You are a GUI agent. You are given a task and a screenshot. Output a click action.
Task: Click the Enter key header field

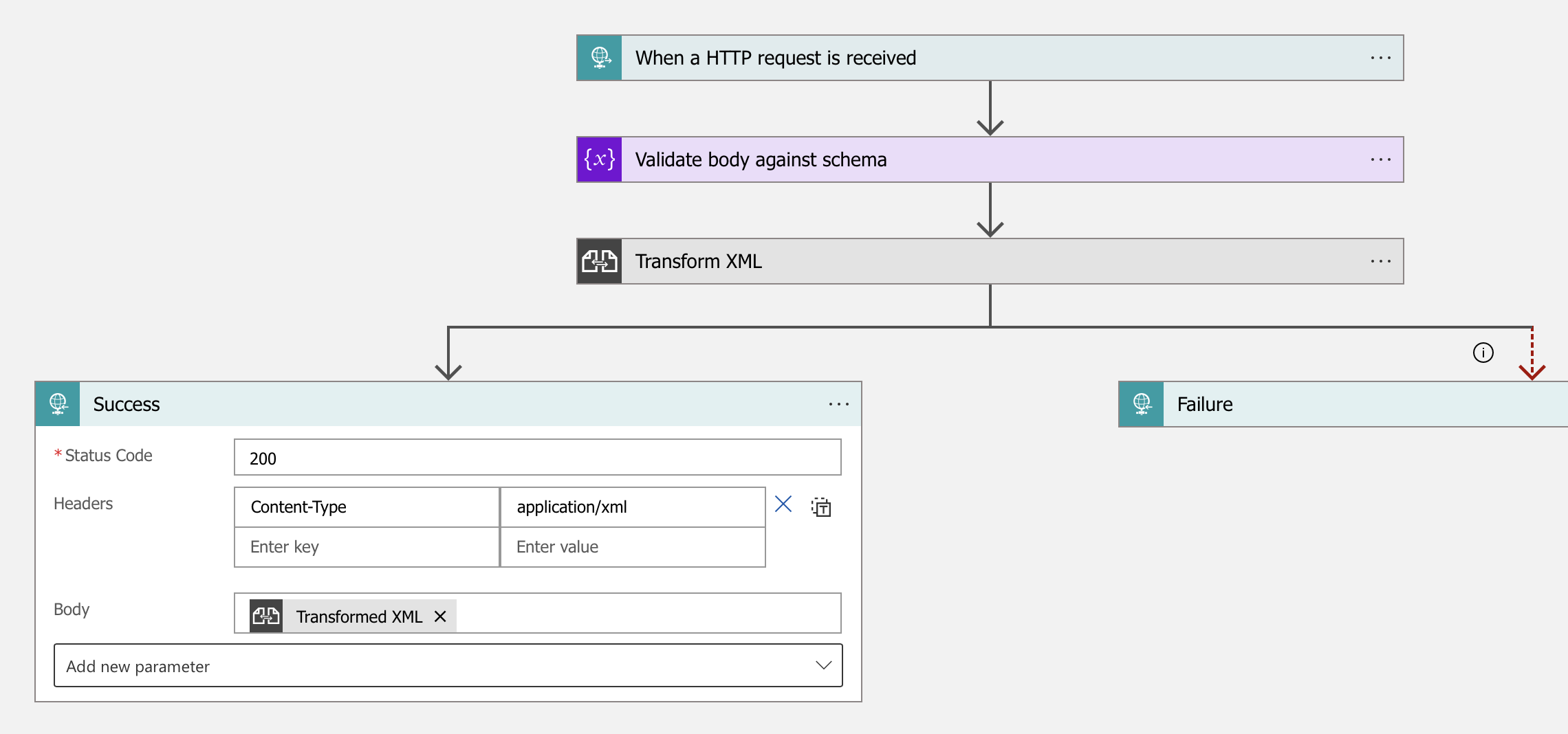(x=365, y=547)
